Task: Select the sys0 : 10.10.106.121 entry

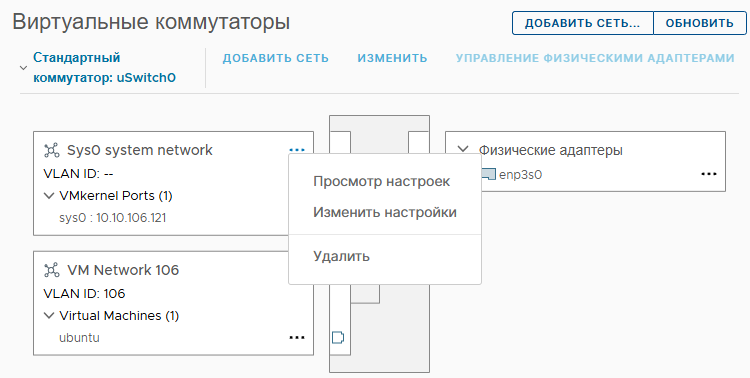Action: pyautogui.click(x=113, y=218)
